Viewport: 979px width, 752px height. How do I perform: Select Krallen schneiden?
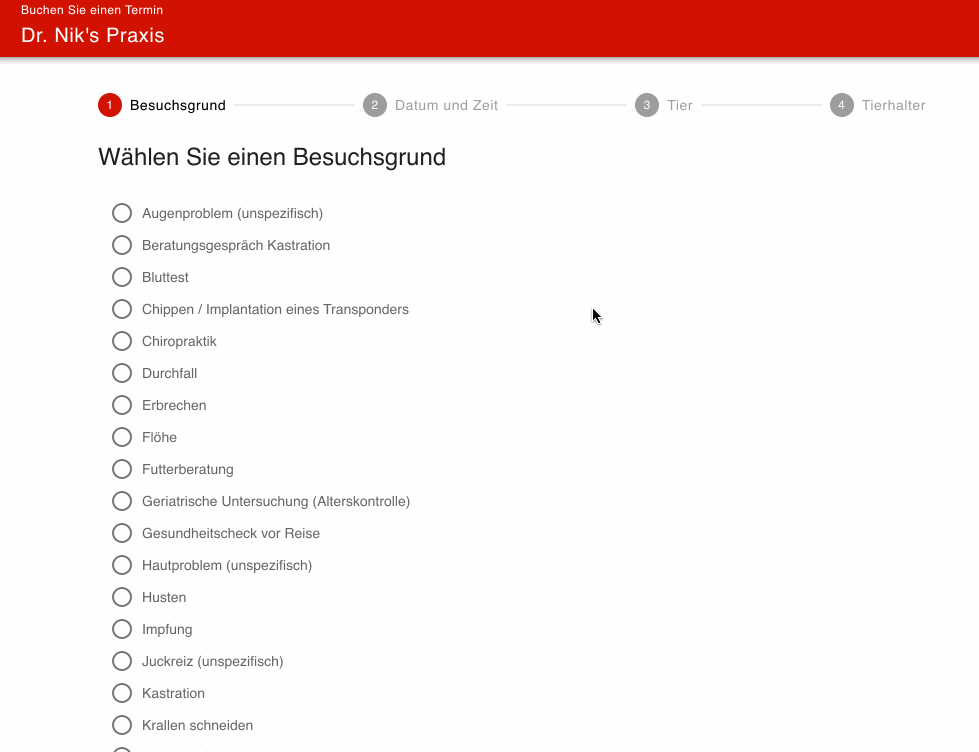(x=121, y=725)
